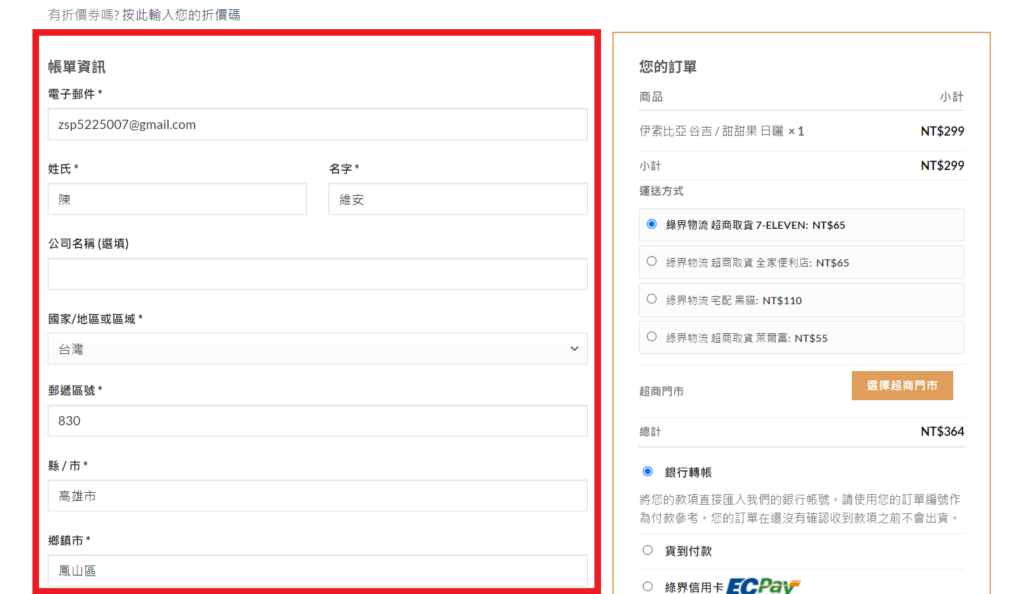
Task: Click the 公司名稱 company name field
Action: (x=317, y=274)
